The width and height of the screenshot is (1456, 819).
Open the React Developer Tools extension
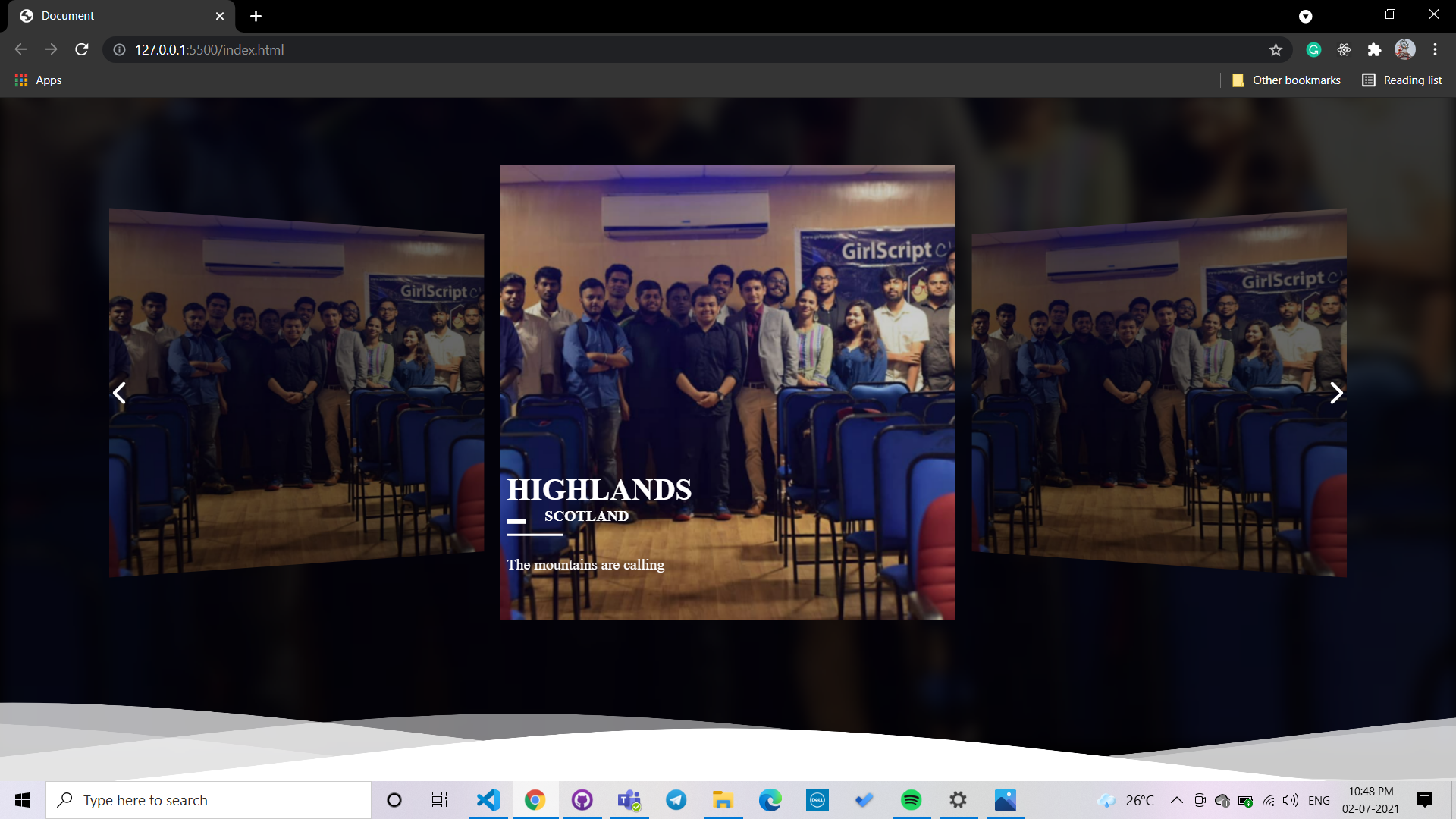tap(1344, 49)
